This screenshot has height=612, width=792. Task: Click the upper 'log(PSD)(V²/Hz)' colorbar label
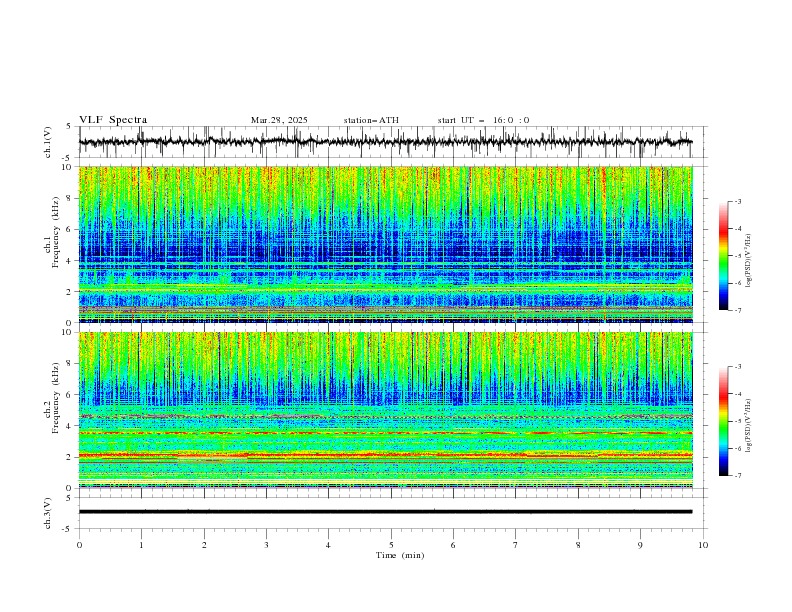pos(748,261)
